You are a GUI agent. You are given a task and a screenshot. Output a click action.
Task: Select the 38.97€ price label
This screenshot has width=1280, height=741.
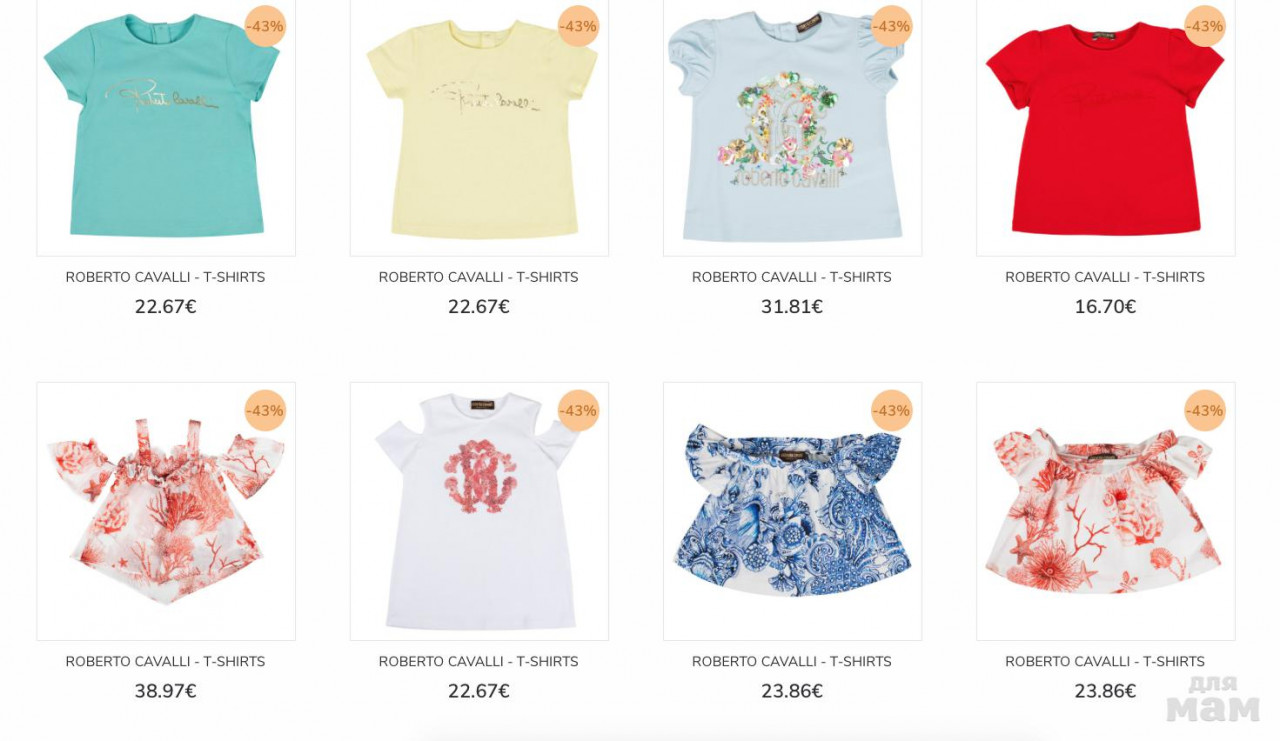(x=165, y=691)
